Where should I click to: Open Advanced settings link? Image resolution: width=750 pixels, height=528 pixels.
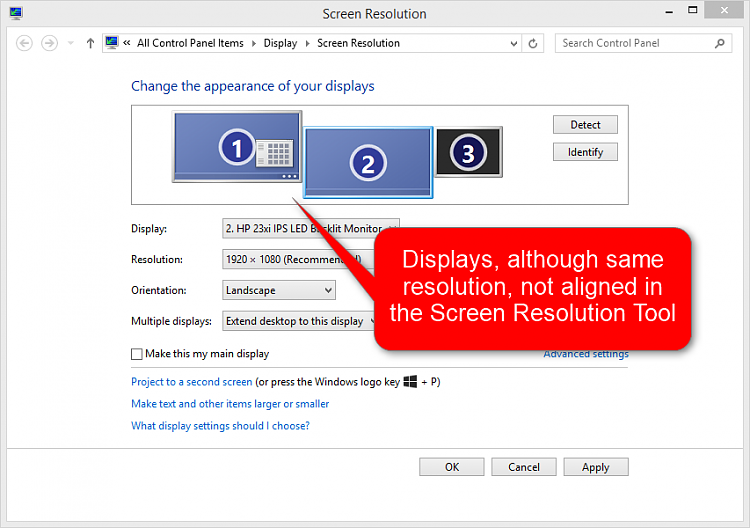(586, 354)
